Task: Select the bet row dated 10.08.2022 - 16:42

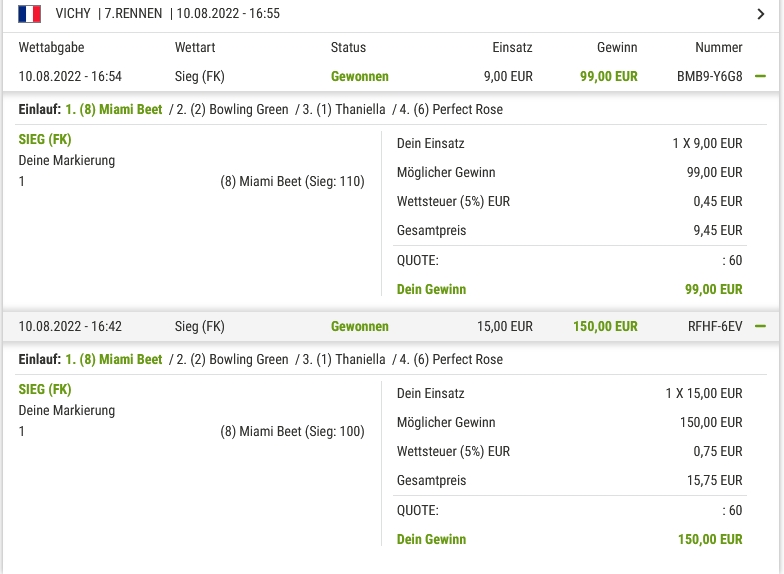Action: 392,326
